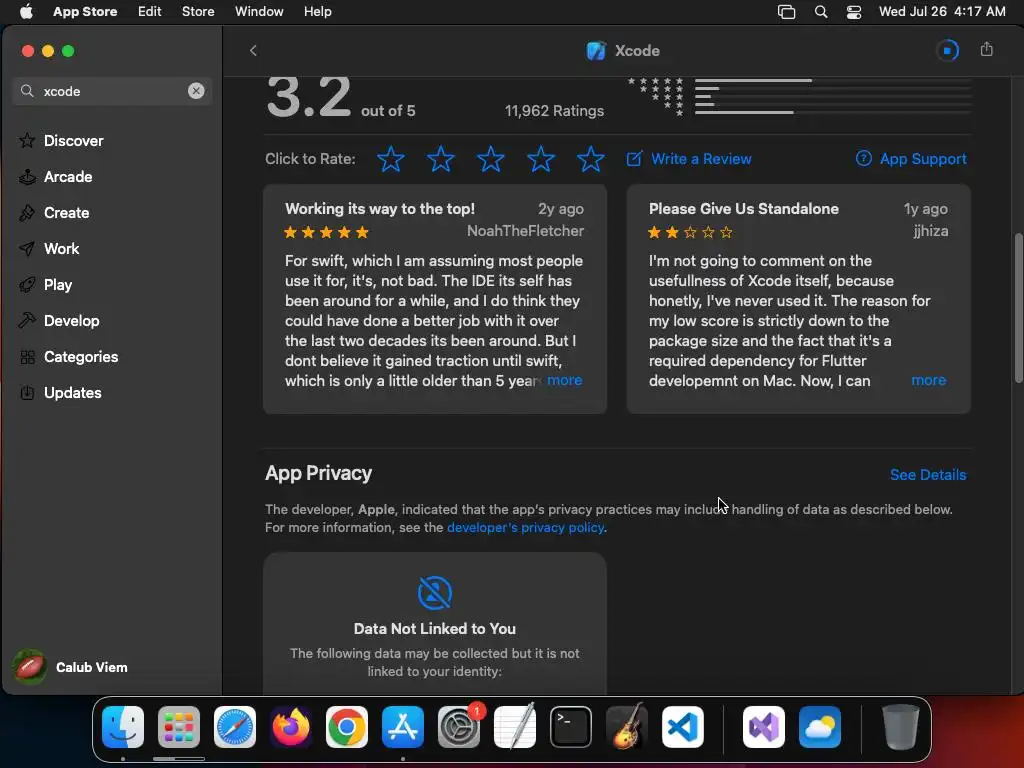Open the Develop section

71,321
